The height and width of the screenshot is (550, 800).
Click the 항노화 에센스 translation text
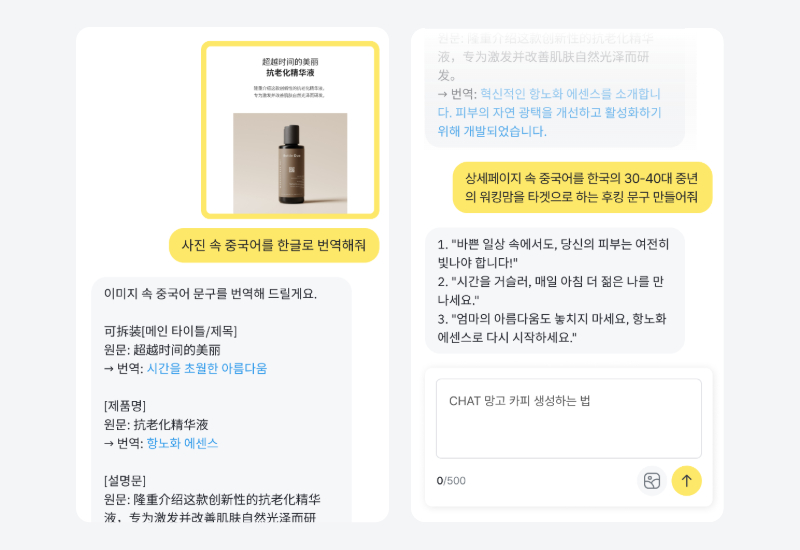[x=182, y=443]
